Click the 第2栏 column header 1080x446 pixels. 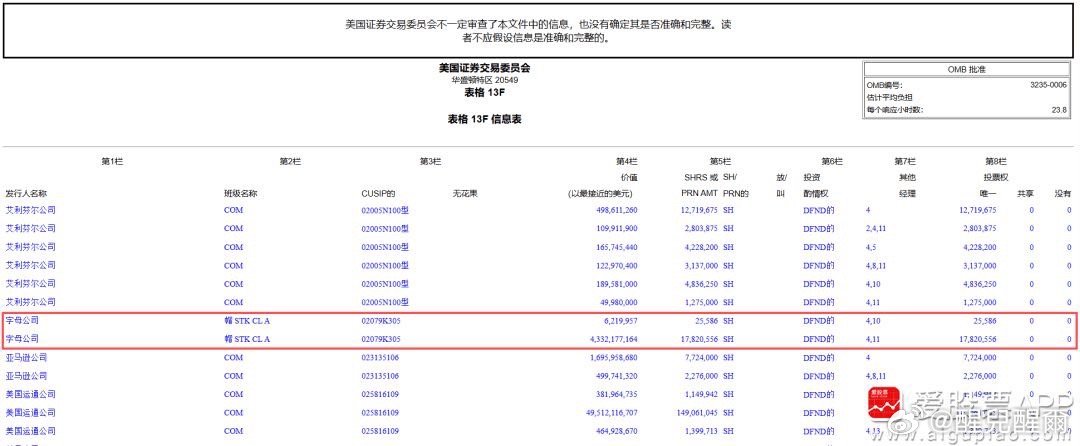coord(290,162)
